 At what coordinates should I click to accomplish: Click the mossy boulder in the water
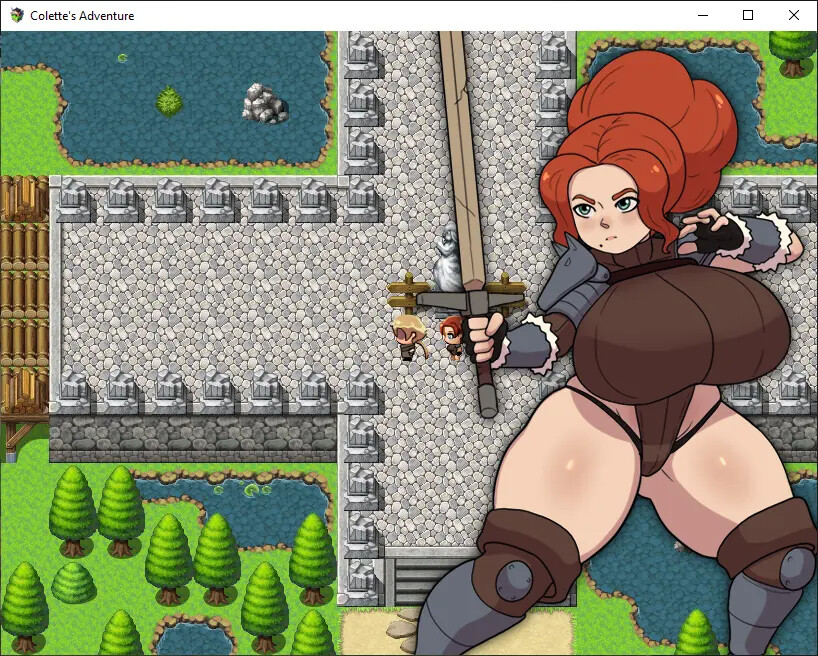click(x=168, y=103)
